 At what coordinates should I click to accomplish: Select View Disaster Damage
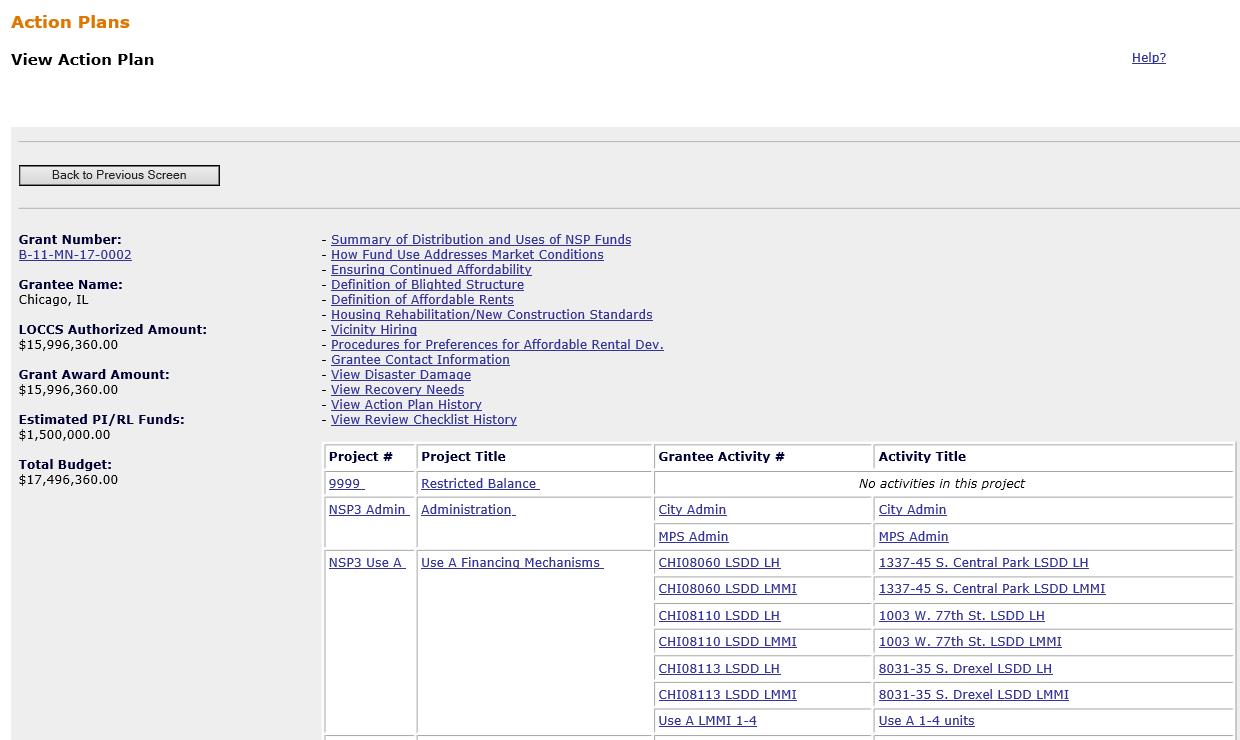pos(401,374)
